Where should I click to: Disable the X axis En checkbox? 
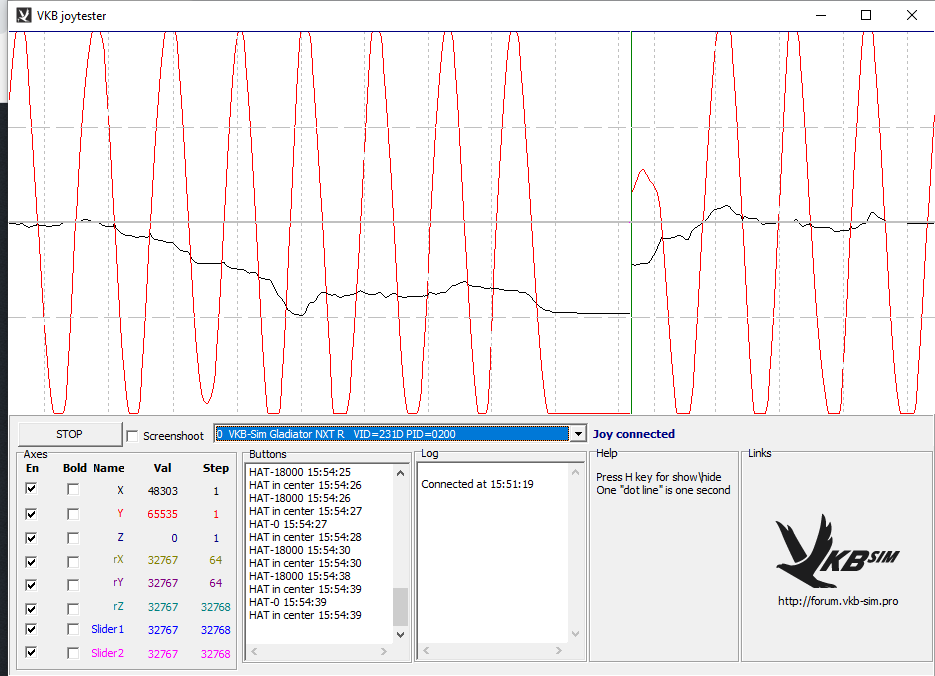[32, 489]
